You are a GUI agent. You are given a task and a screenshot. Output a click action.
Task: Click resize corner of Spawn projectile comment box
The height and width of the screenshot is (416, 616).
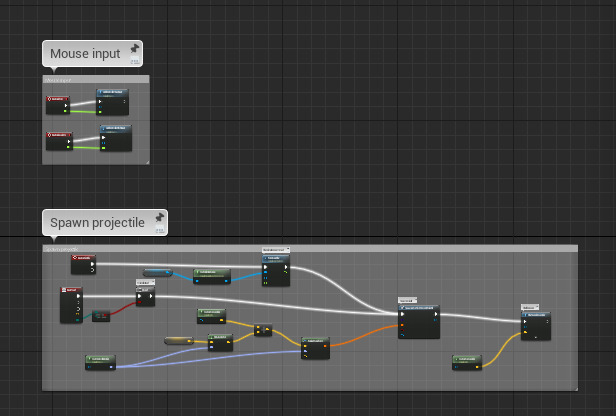(x=575, y=387)
